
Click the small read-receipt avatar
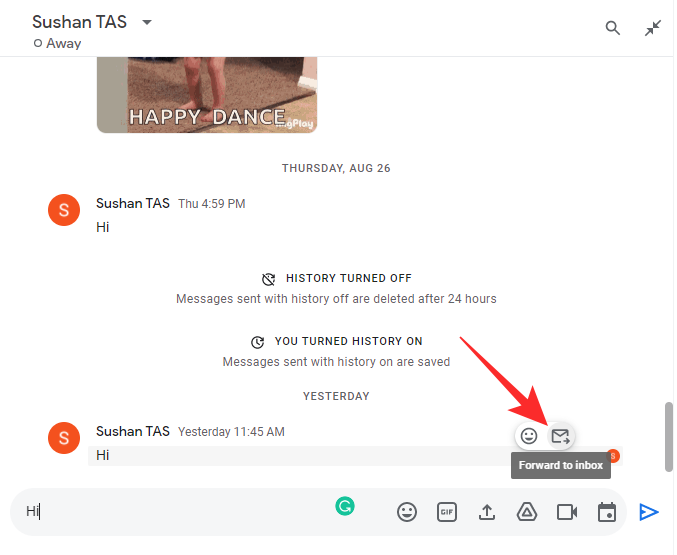tap(614, 456)
